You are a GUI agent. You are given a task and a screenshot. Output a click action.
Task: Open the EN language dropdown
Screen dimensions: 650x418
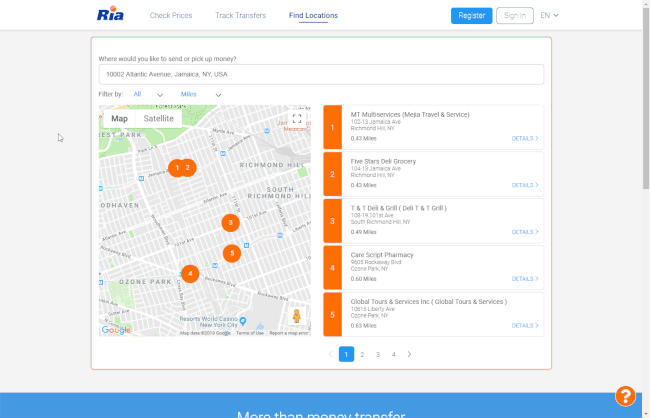(549, 15)
